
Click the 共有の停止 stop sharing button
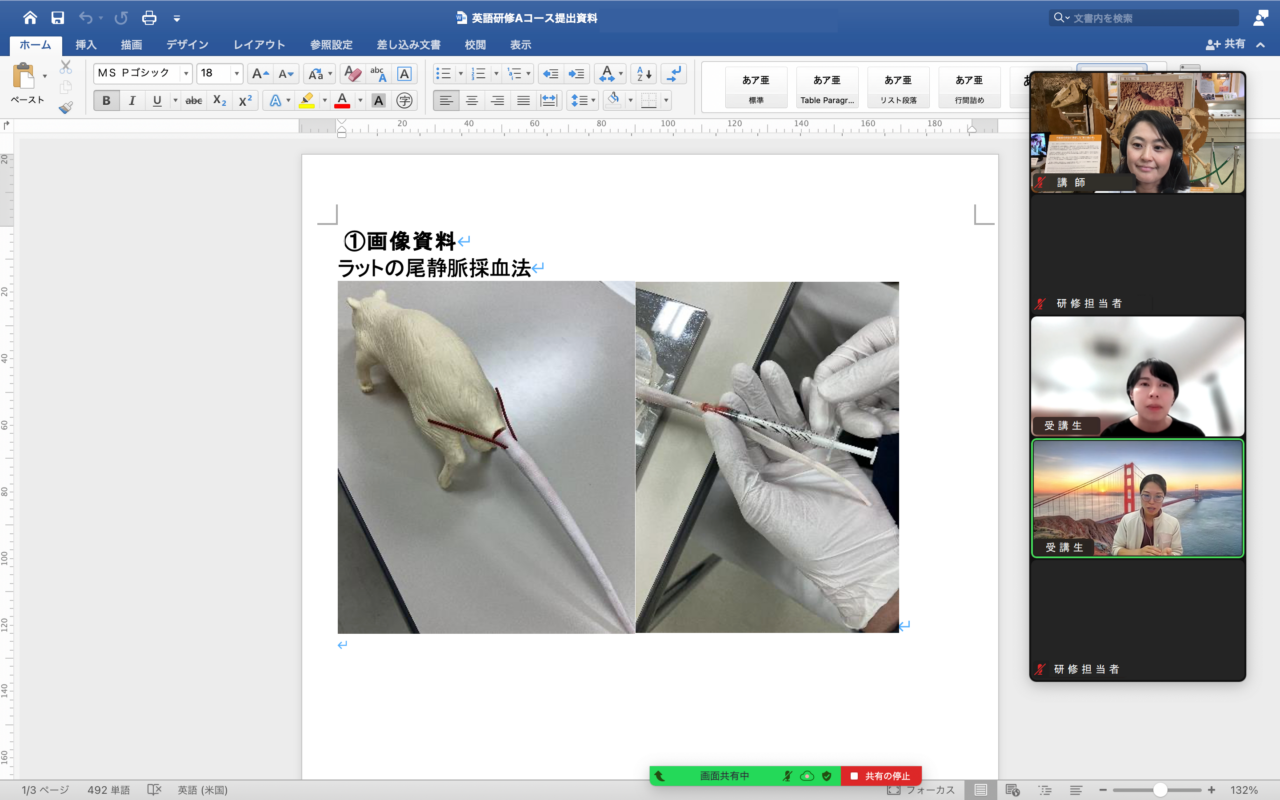tap(881, 776)
